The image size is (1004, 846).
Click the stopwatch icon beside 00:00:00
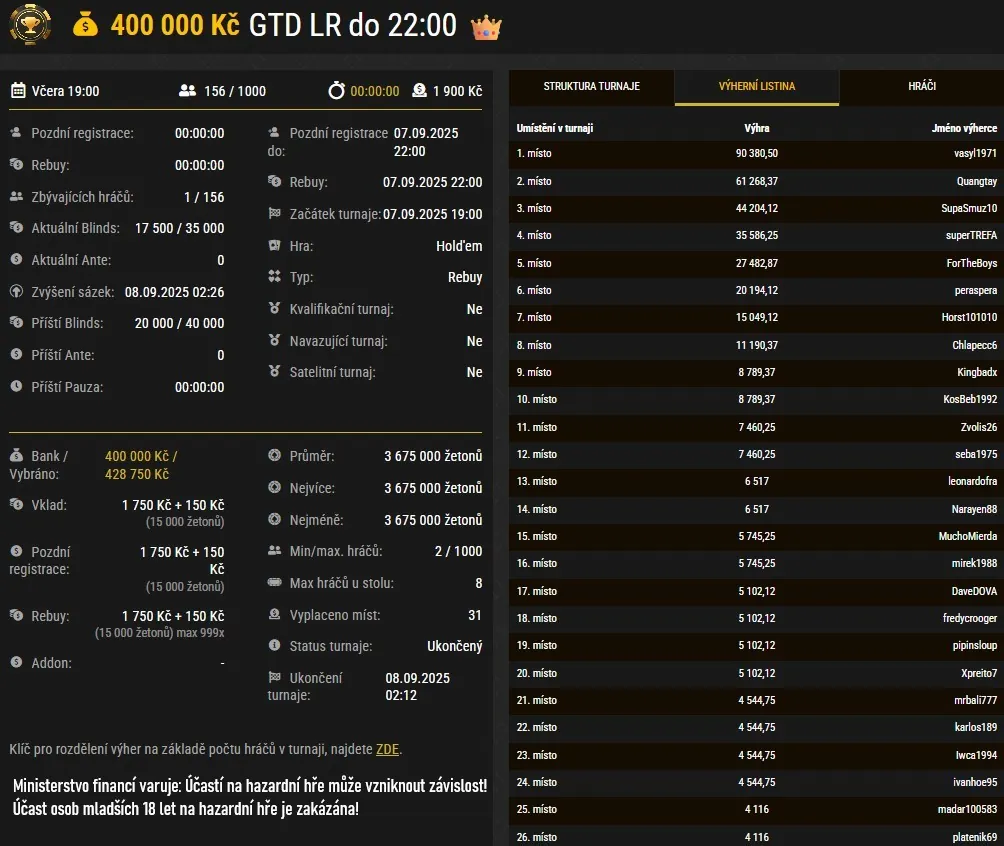[x=336, y=90]
